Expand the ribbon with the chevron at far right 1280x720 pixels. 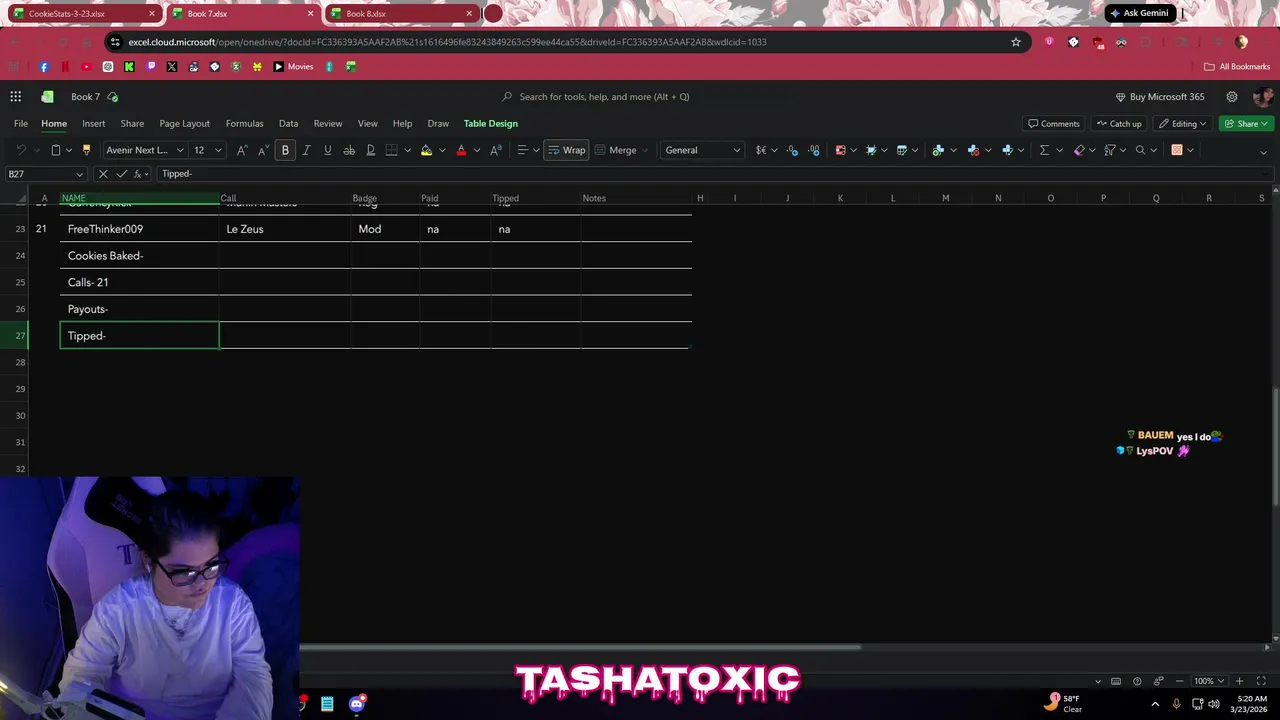1263,151
